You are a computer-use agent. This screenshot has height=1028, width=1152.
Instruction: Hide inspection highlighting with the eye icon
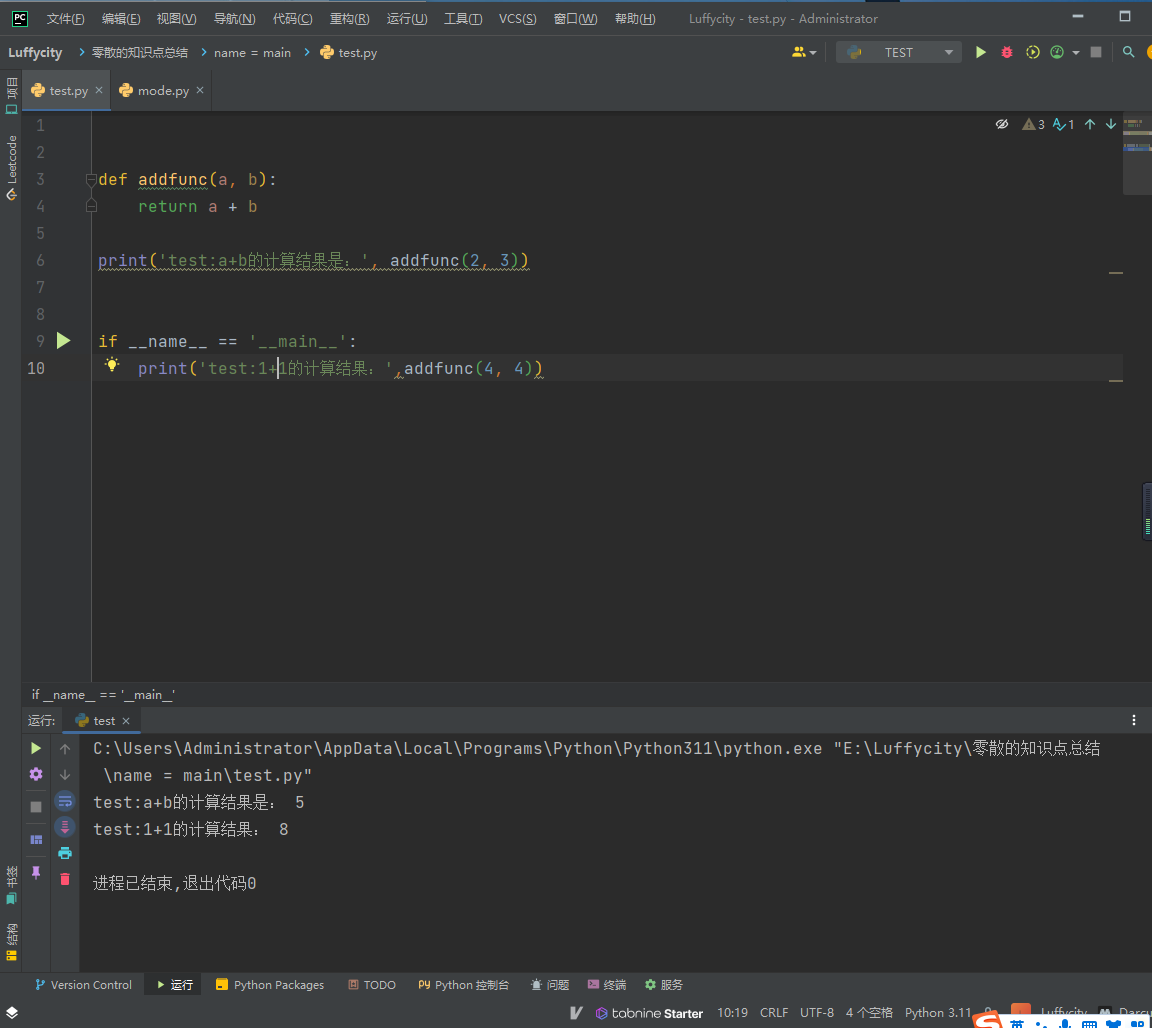tap(1002, 124)
